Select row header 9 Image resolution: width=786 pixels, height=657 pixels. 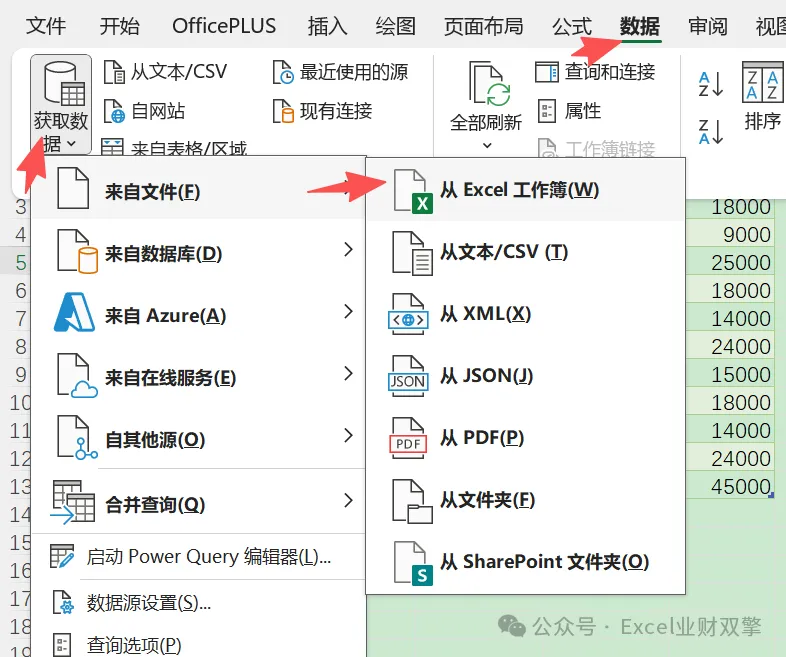[x=16, y=374]
